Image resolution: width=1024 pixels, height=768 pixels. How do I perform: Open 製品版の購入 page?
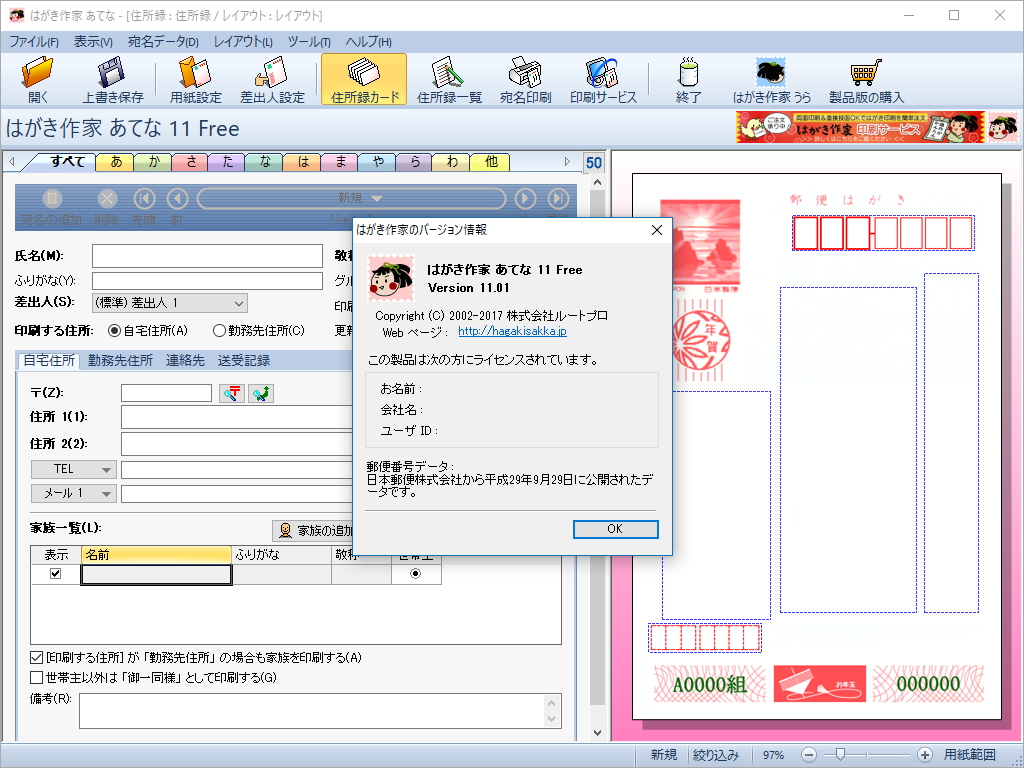pyautogui.click(x=866, y=78)
